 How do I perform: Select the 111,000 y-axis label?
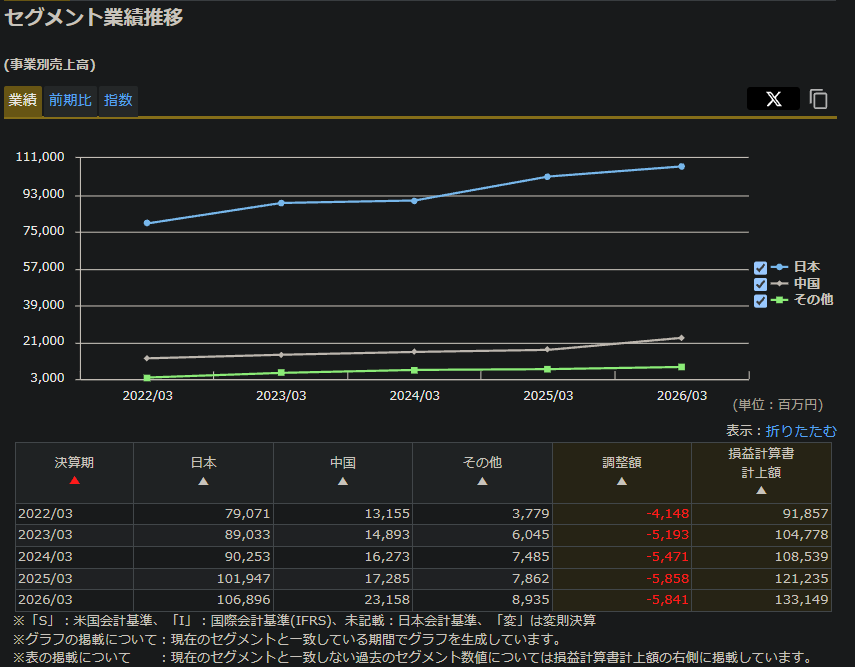pyautogui.click(x=40, y=157)
